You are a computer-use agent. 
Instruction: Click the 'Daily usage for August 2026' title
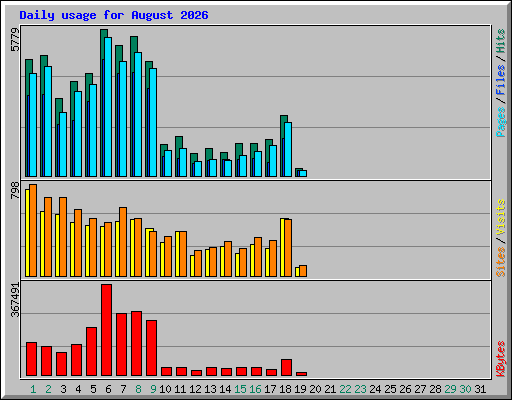pyautogui.click(x=114, y=15)
